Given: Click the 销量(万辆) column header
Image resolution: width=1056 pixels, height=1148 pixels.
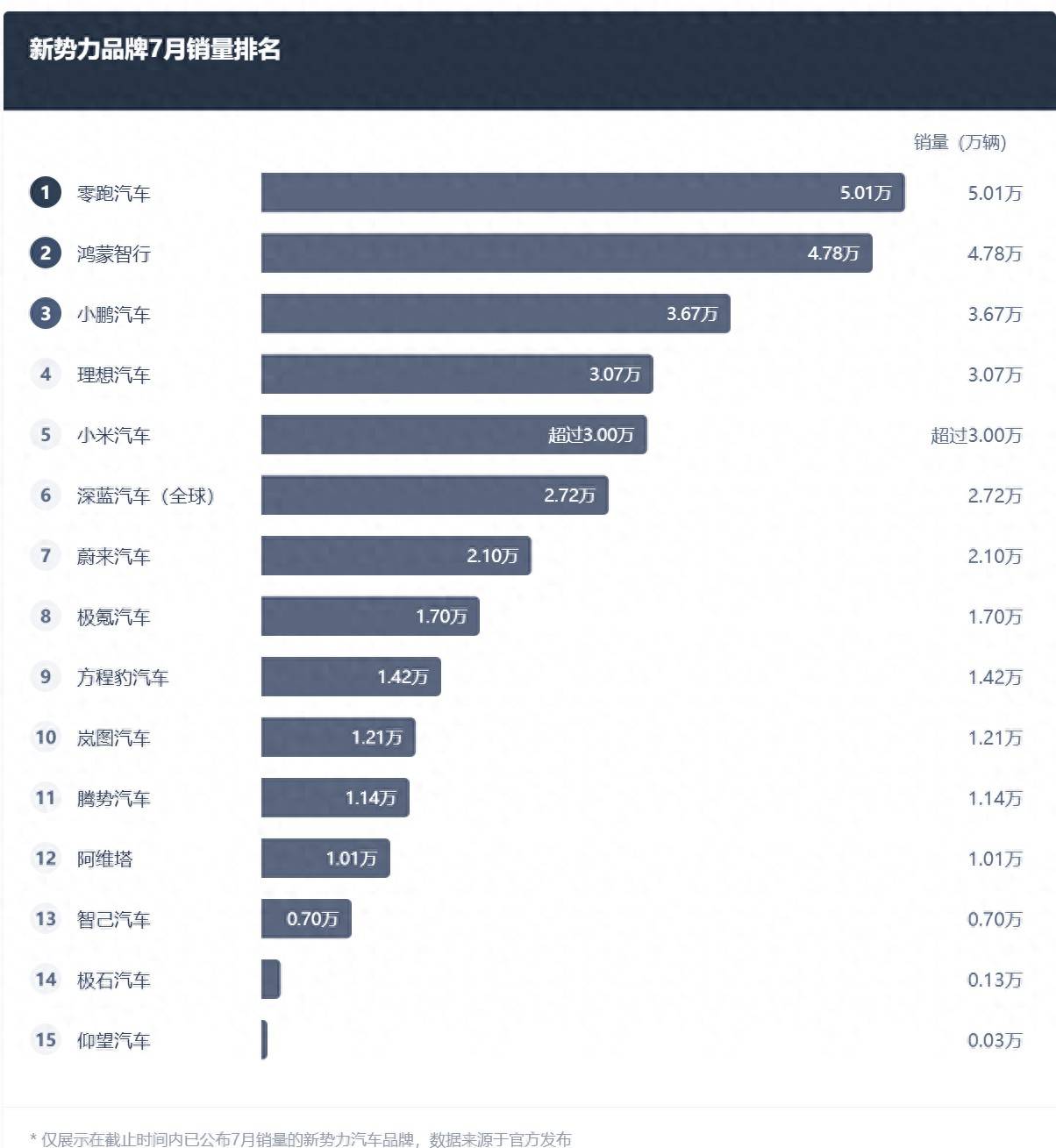Looking at the screenshot, I should pyautogui.click(x=960, y=142).
